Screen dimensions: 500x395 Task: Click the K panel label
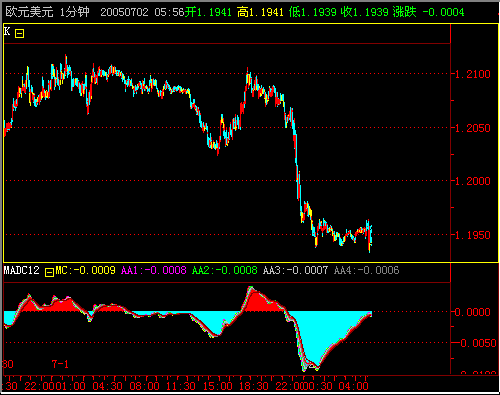tap(7, 32)
